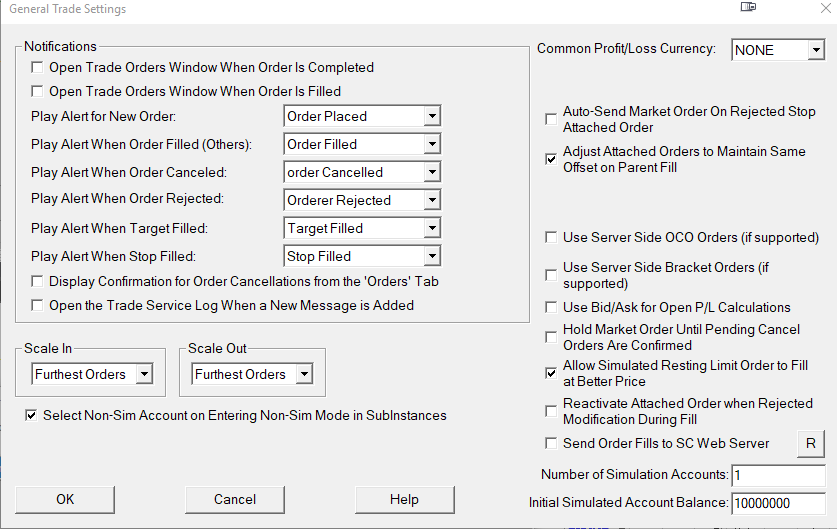Click the R button beside SC Web Server
Screen dimensions: 837x529
[810, 443]
